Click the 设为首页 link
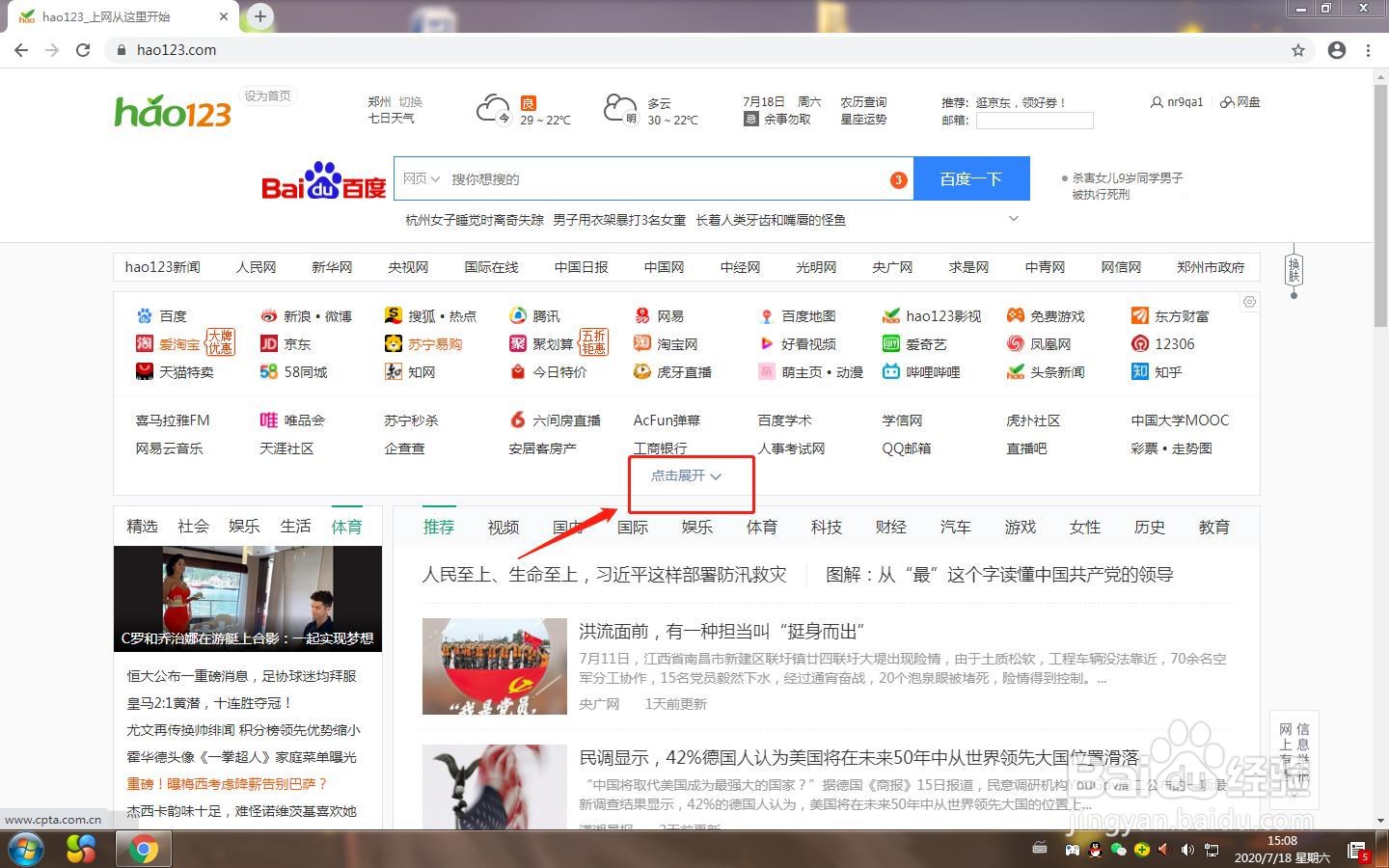The image size is (1389, 868). 267,95
